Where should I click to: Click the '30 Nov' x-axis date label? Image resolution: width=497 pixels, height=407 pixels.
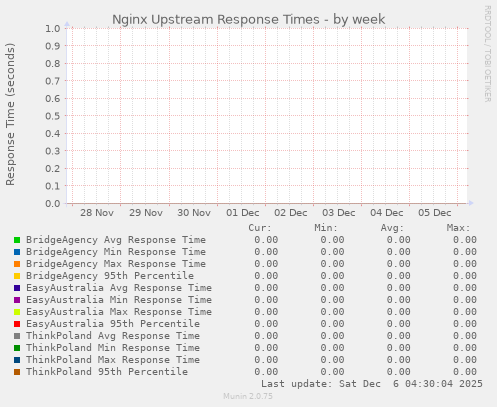pos(194,213)
